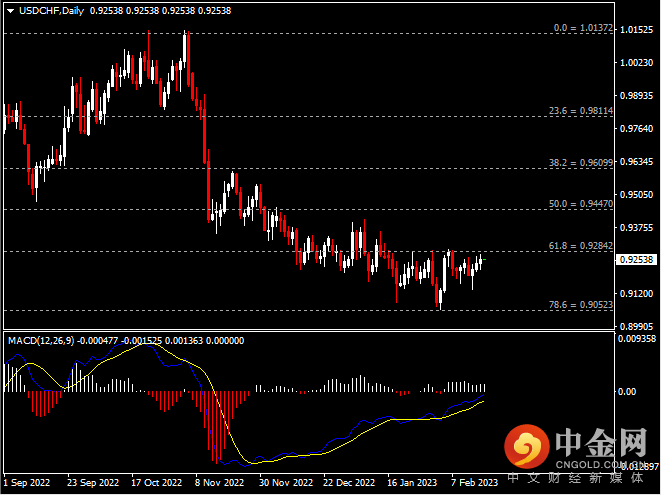Click the MACD 0.00 scale value
This screenshot has height=496, width=661.
[x=630, y=391]
